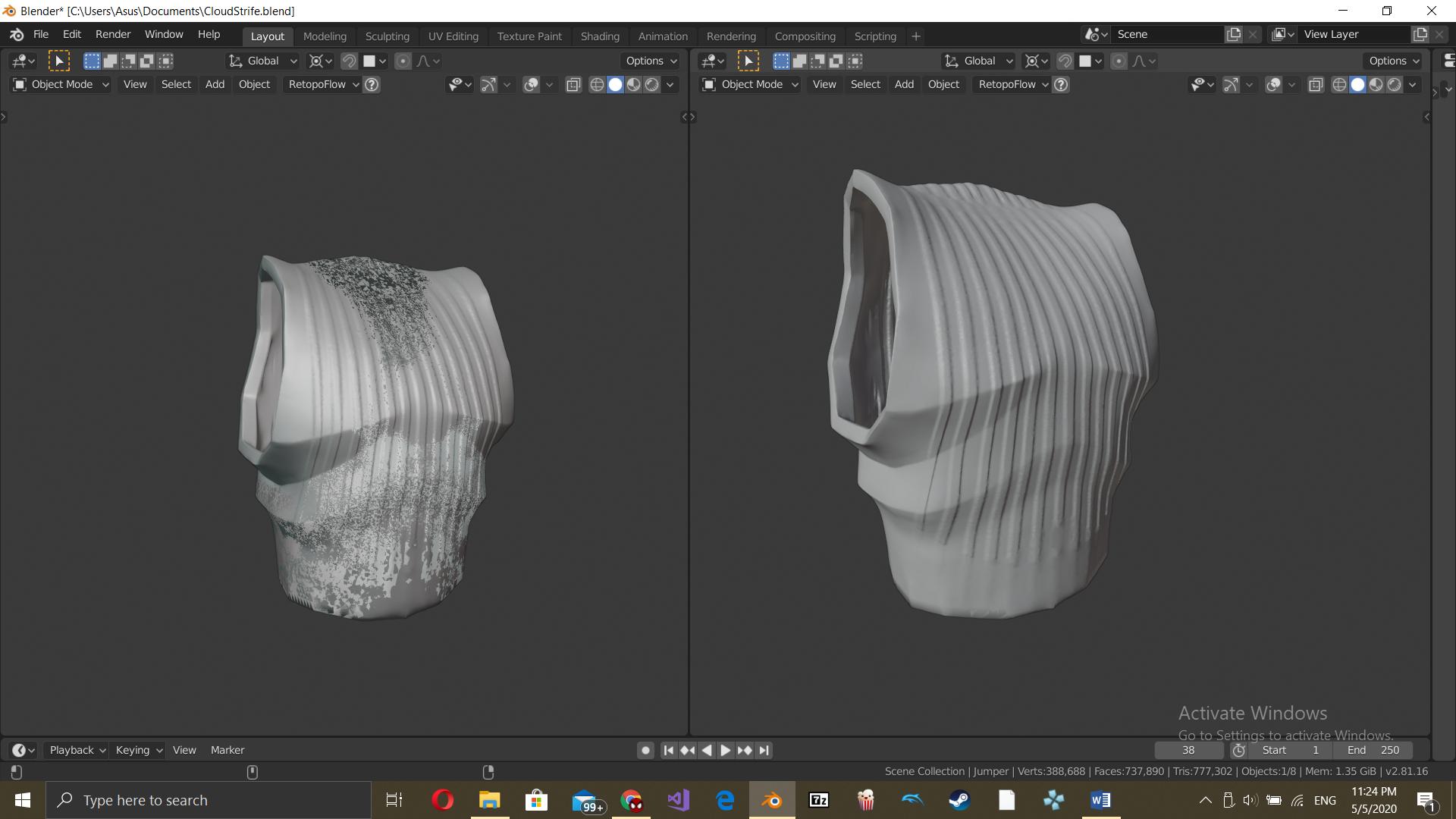Toggle use preview range clock icon
Image resolution: width=1456 pixels, height=819 pixels.
point(1238,750)
